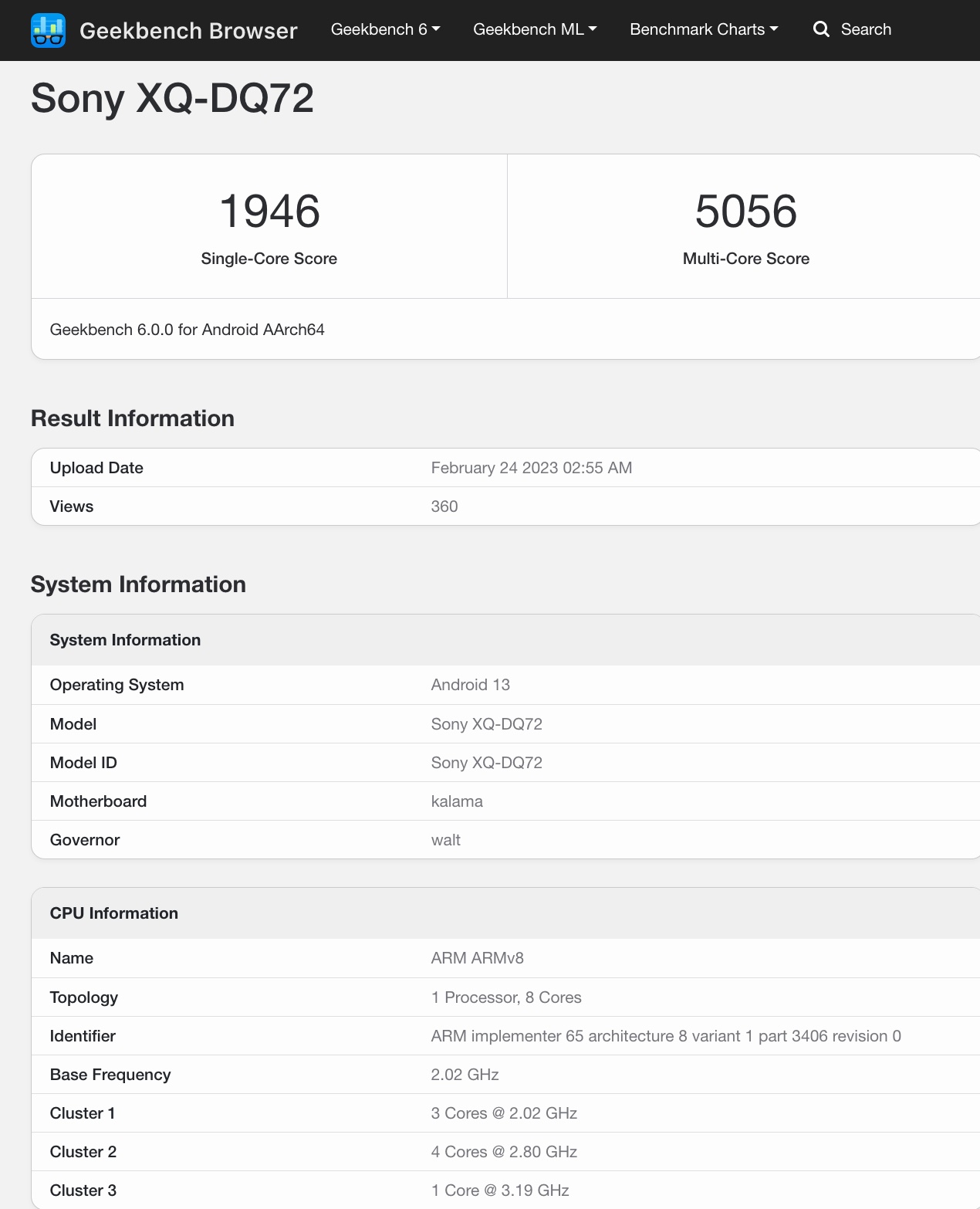980x1209 pixels.
Task: Select the Sony XQ-DQ72 page title
Action: click(x=172, y=99)
